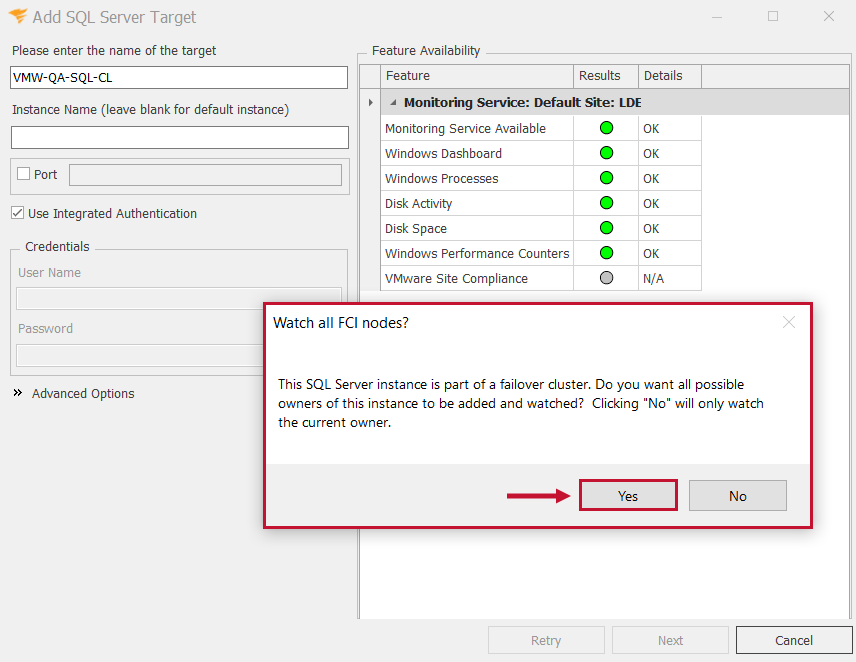The width and height of the screenshot is (856, 662).
Task: Collapse the Monitoring Service: Default Site: LDE group
Action: pos(392,101)
